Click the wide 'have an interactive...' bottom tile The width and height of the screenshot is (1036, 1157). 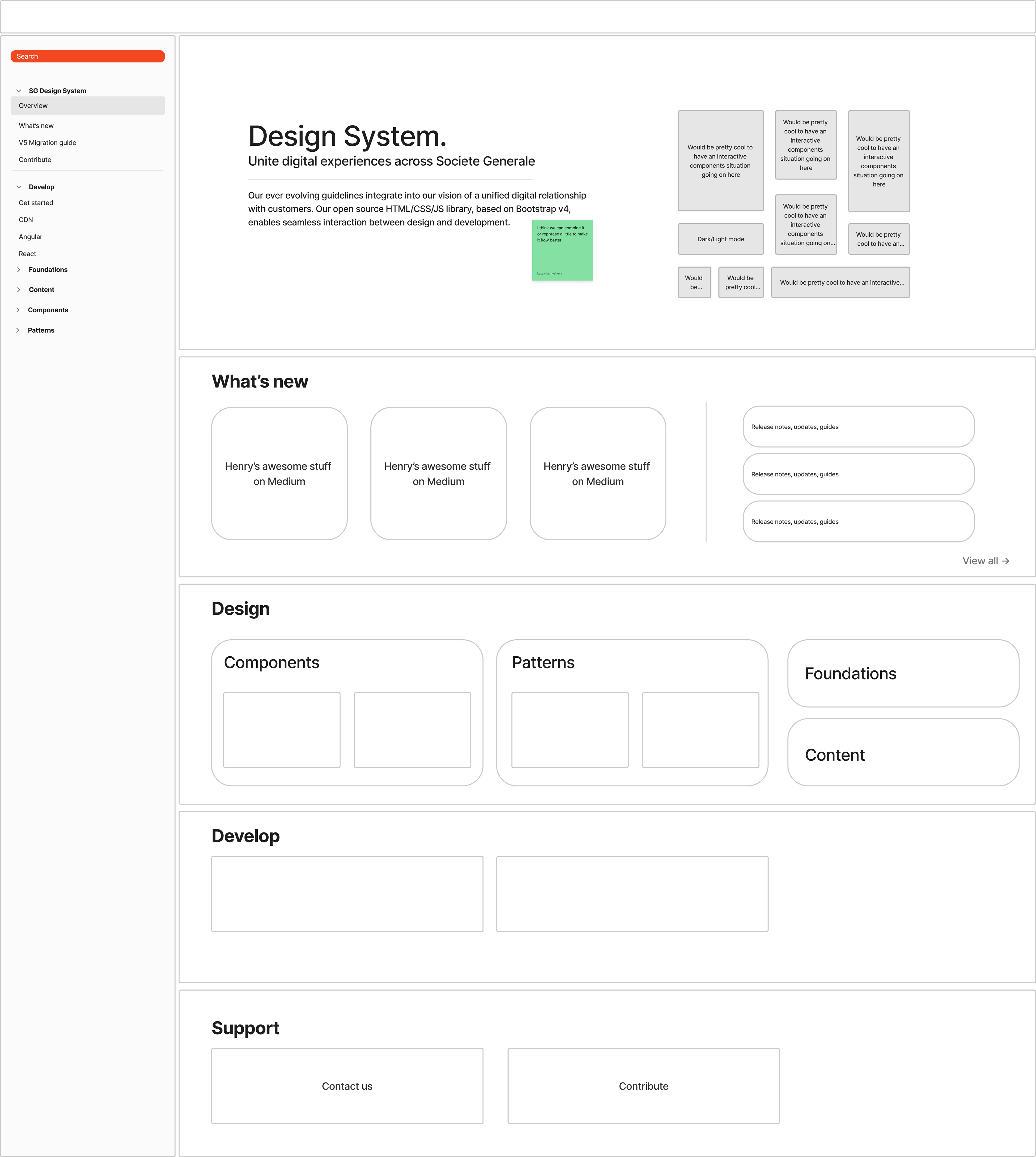pos(841,282)
